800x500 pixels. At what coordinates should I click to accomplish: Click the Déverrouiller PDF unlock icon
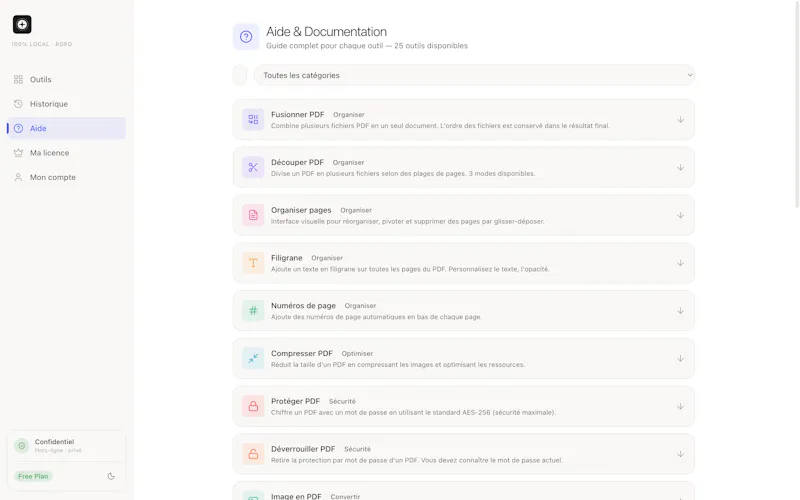[x=253, y=454]
